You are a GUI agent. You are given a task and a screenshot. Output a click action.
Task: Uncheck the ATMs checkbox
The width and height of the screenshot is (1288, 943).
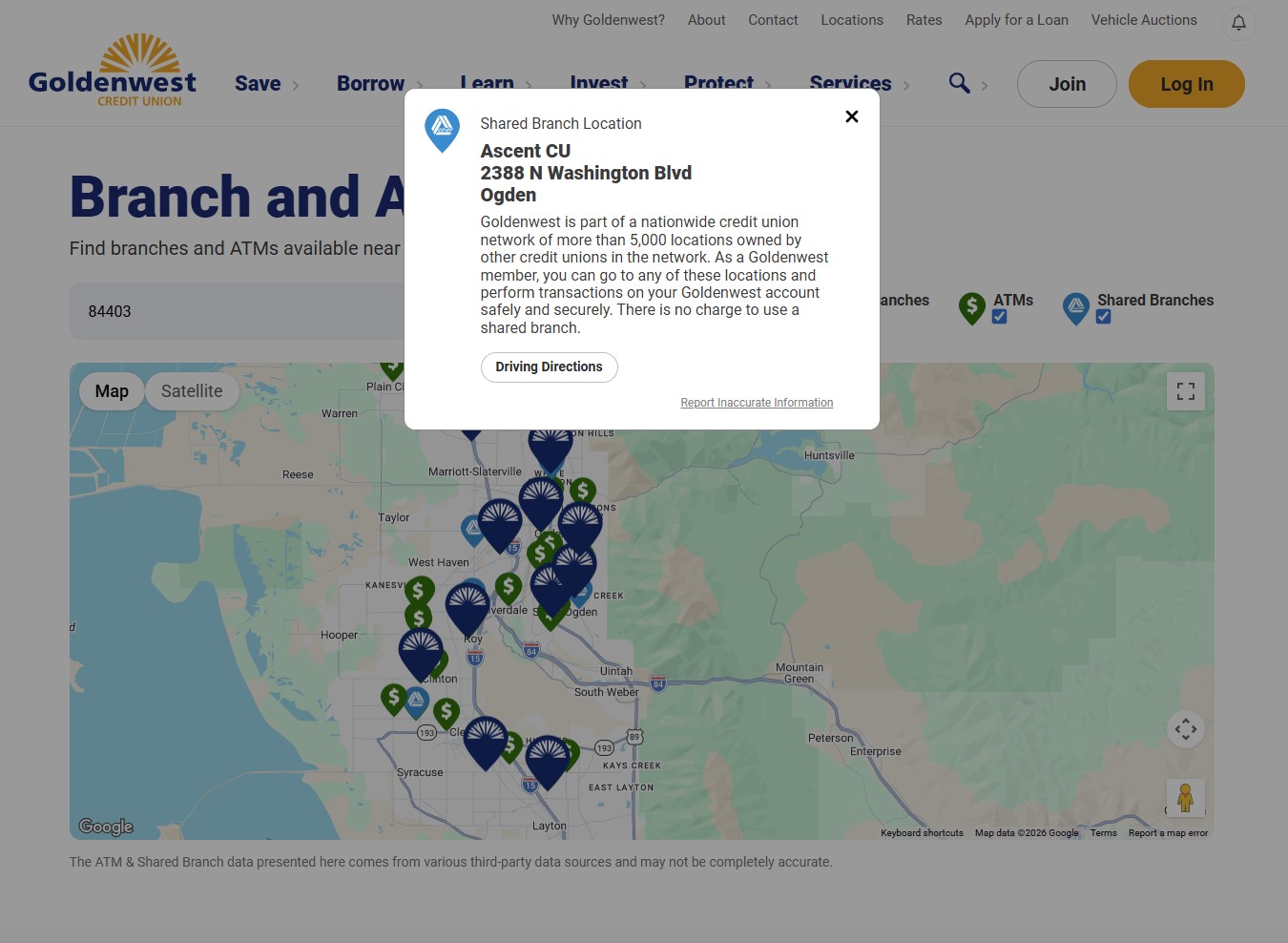tap(998, 317)
